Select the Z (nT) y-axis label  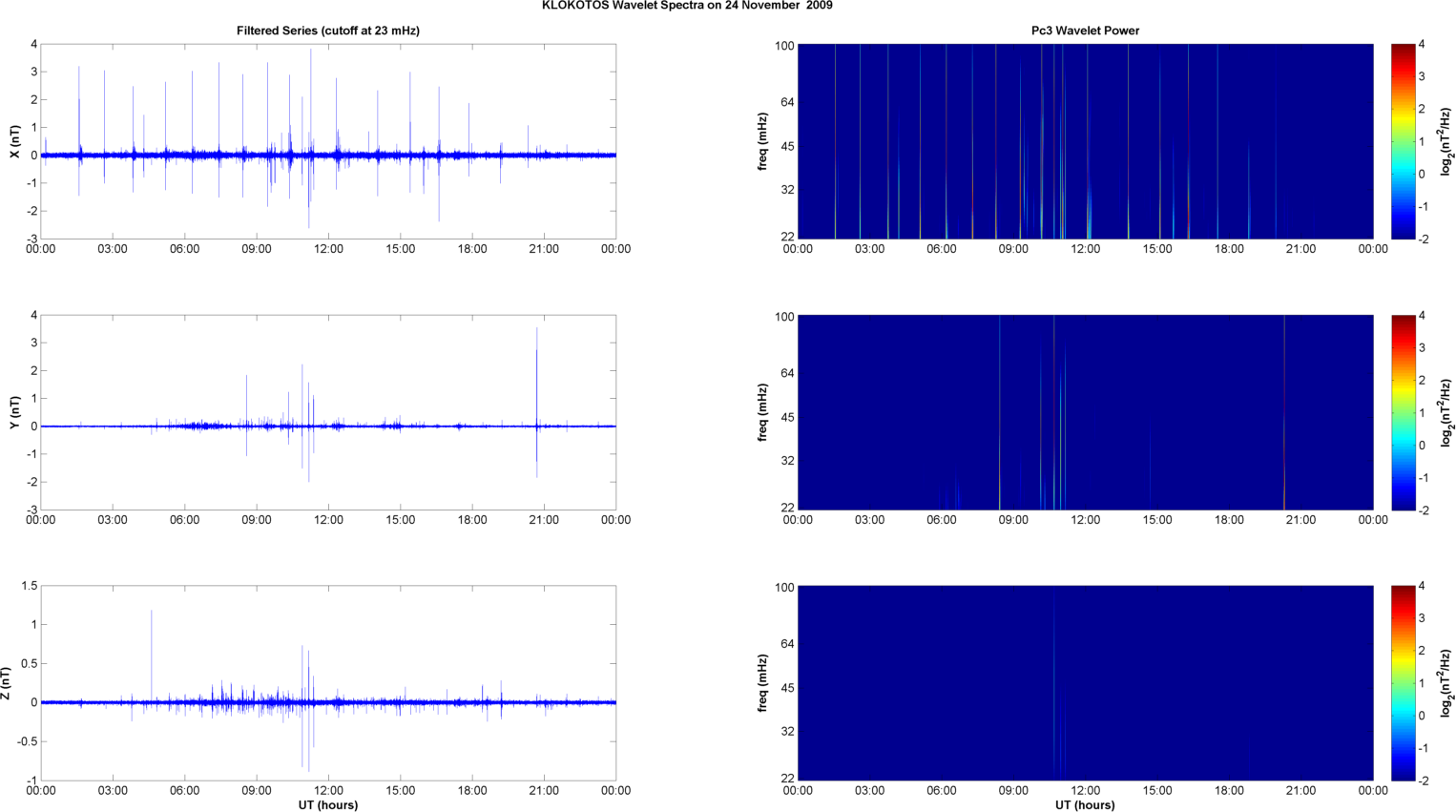coord(6,683)
